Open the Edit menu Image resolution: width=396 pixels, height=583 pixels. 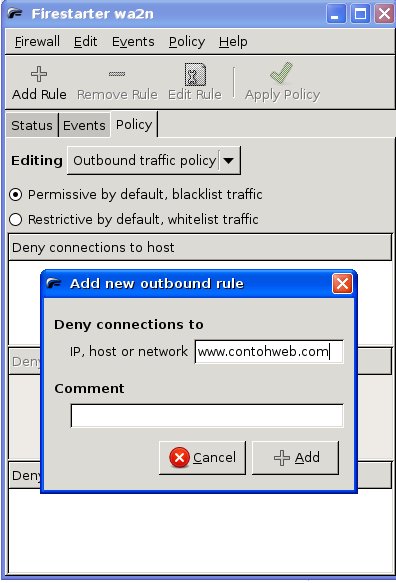[x=85, y=41]
